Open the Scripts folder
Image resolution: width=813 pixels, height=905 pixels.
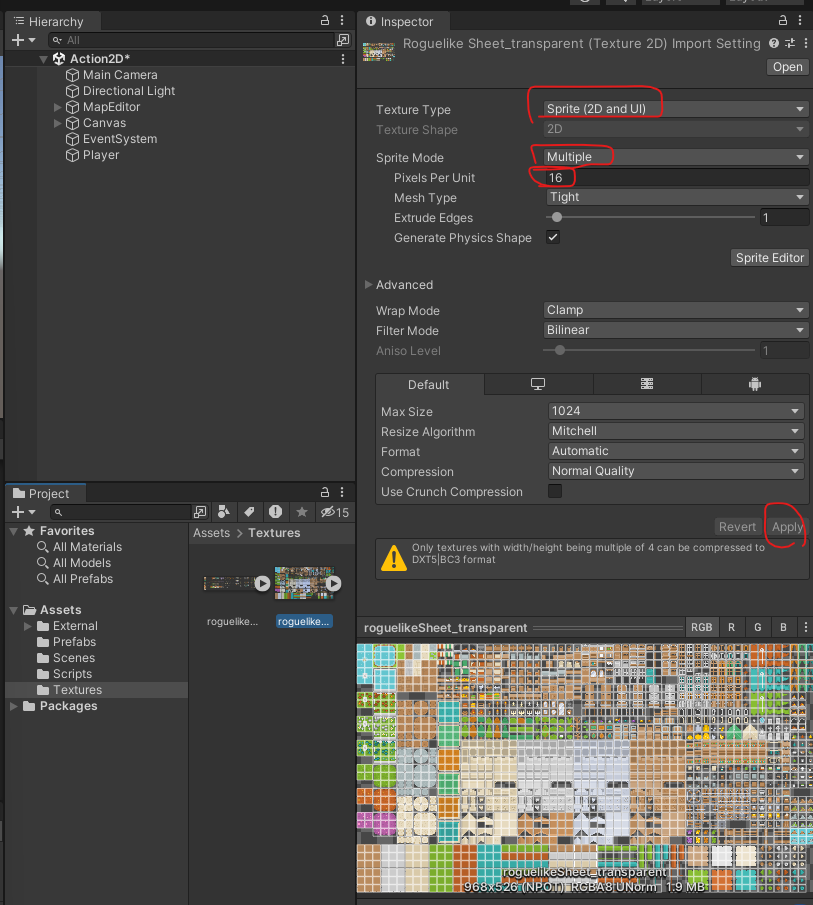(72, 674)
